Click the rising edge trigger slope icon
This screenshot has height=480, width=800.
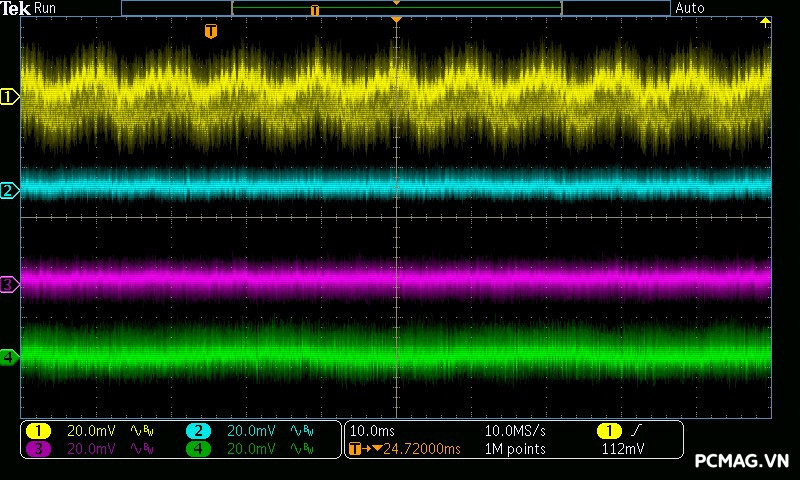[x=637, y=431]
